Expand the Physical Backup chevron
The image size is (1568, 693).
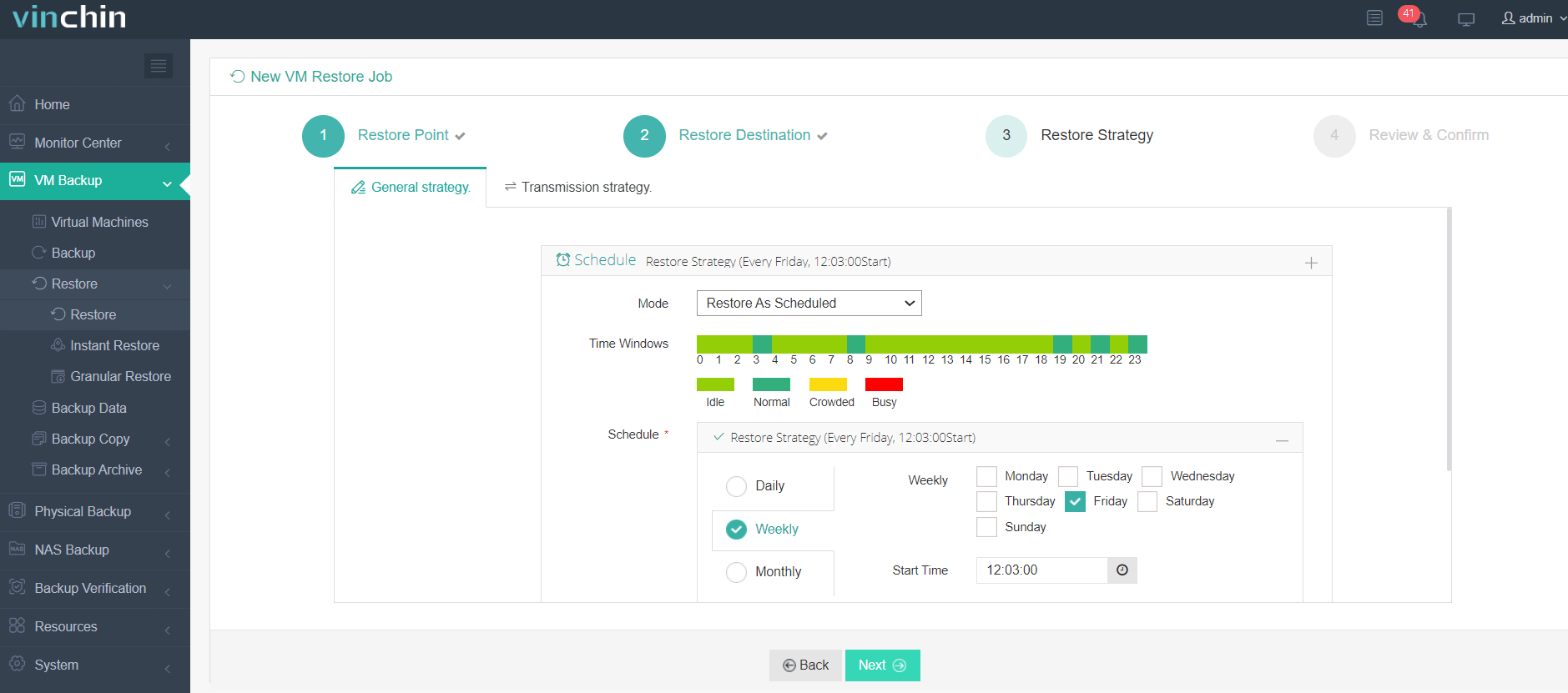click(x=168, y=515)
